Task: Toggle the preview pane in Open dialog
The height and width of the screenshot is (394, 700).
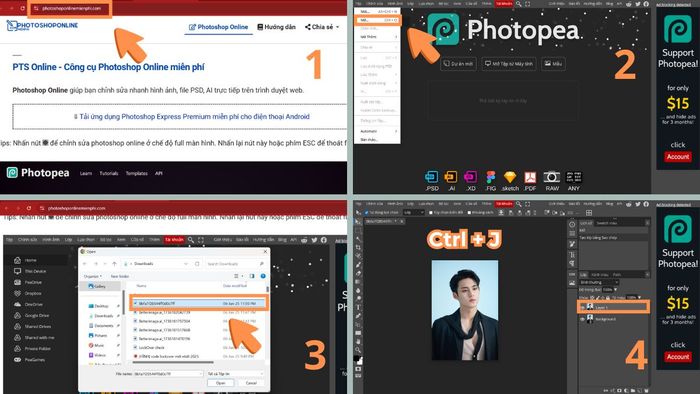Action: coord(252,276)
